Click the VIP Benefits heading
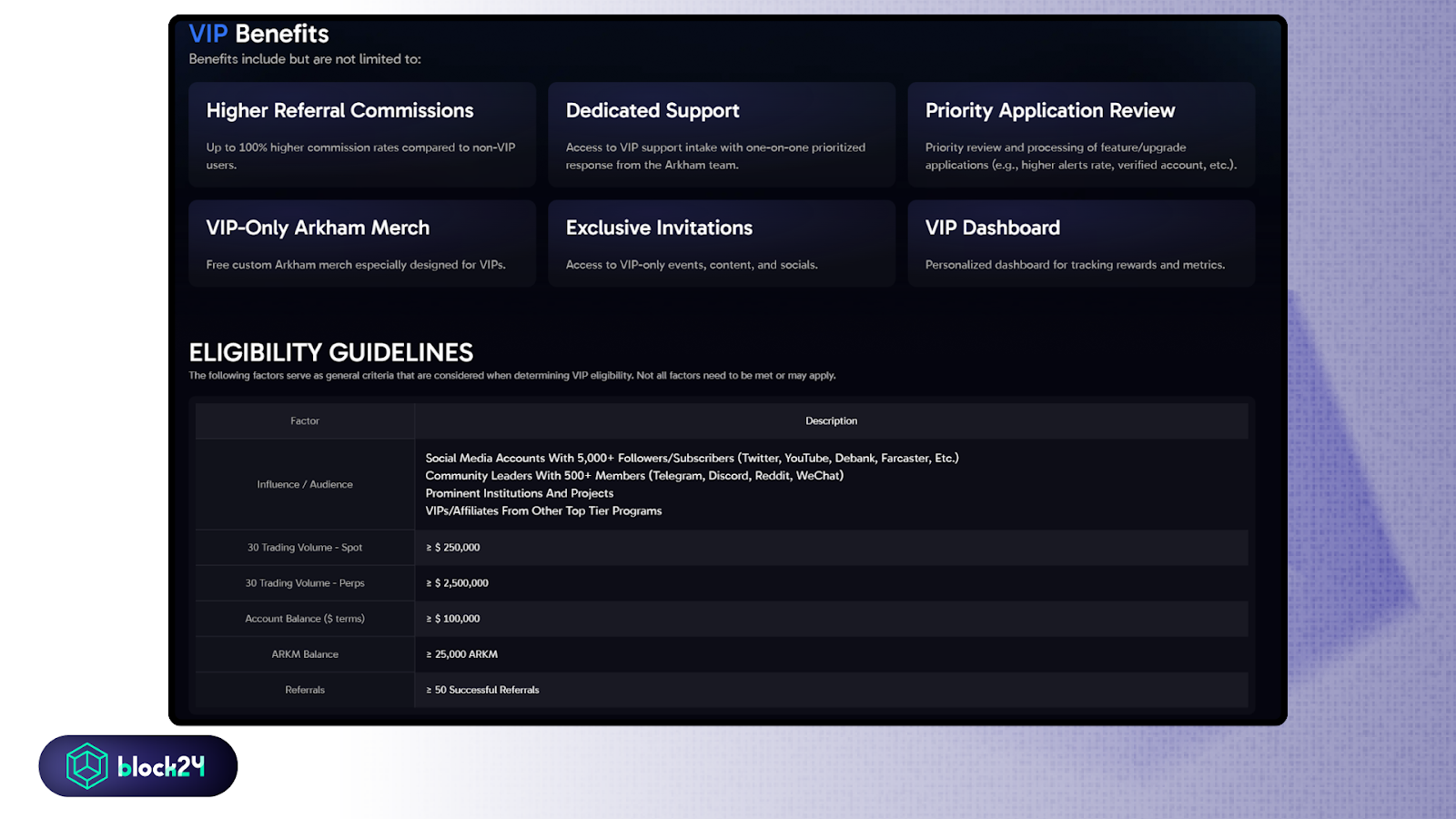Image resolution: width=1456 pixels, height=819 pixels. click(258, 34)
